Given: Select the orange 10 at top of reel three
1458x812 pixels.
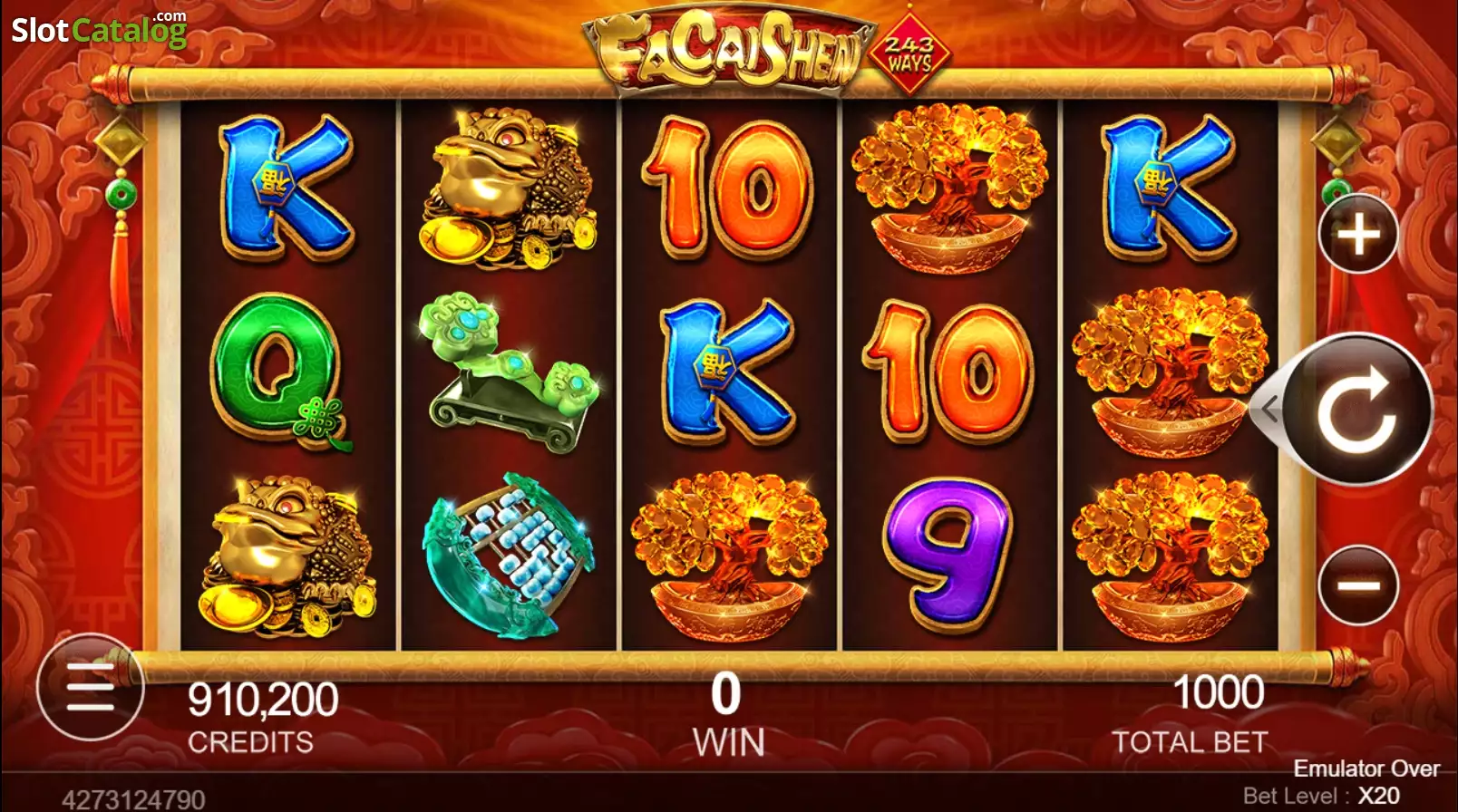Looking at the screenshot, I should [x=728, y=188].
